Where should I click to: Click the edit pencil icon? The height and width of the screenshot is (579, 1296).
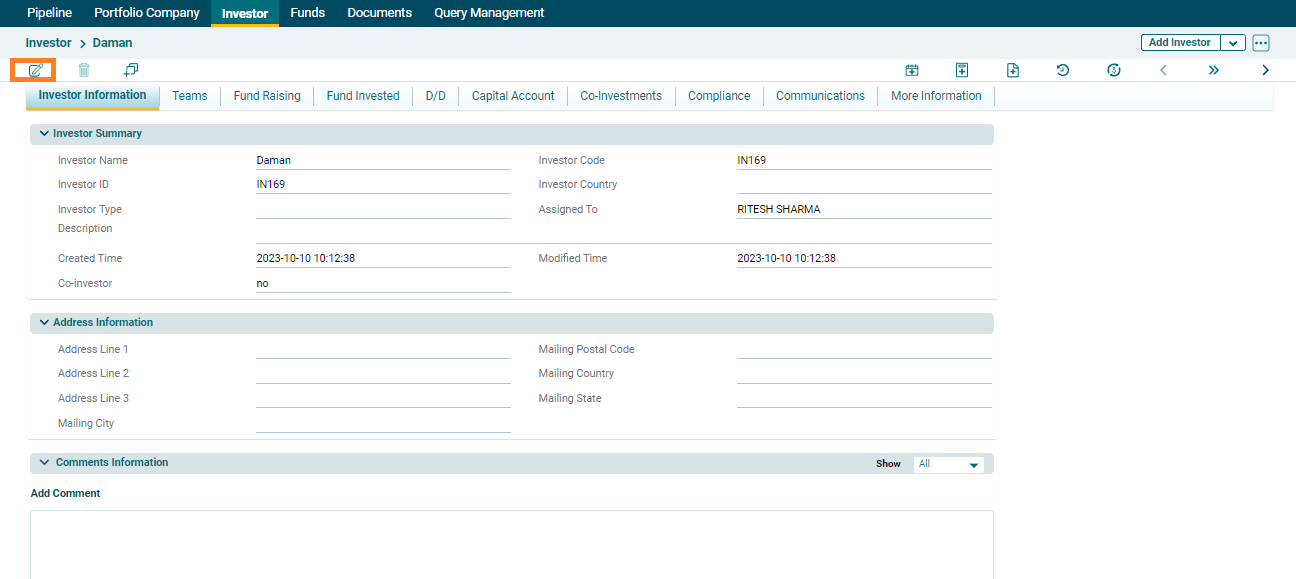click(35, 70)
